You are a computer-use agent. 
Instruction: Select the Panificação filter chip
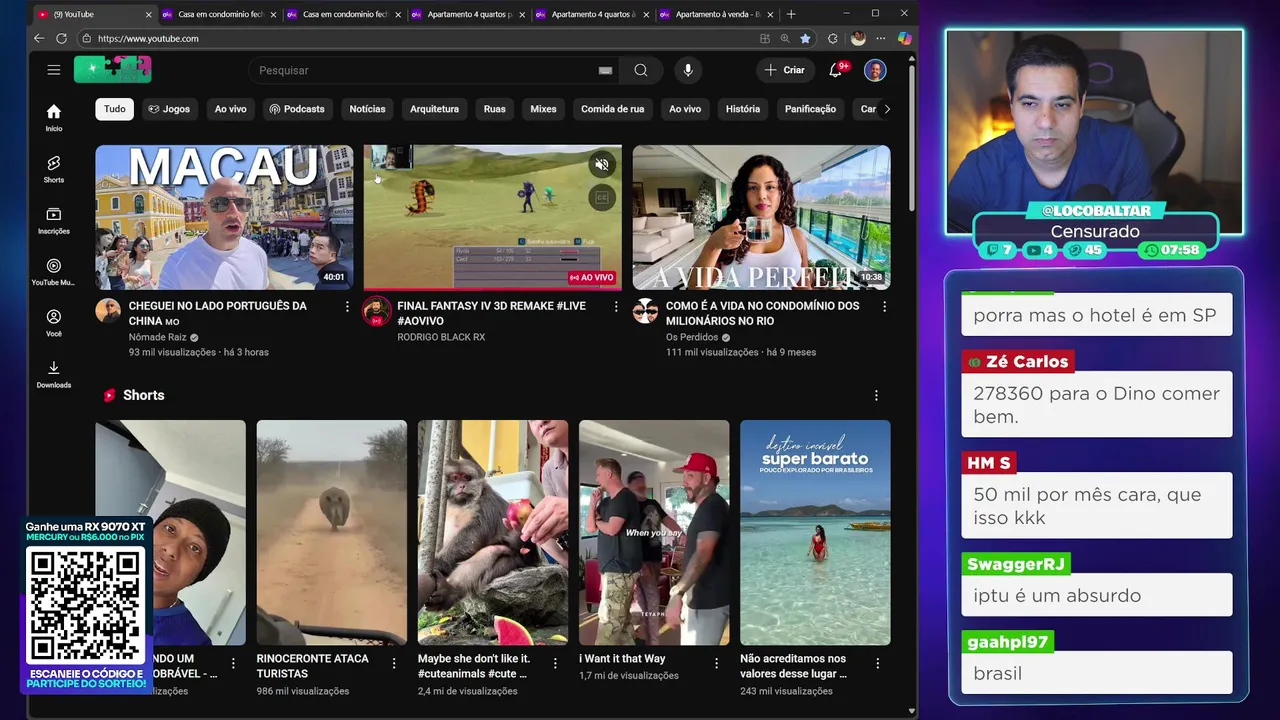(810, 109)
